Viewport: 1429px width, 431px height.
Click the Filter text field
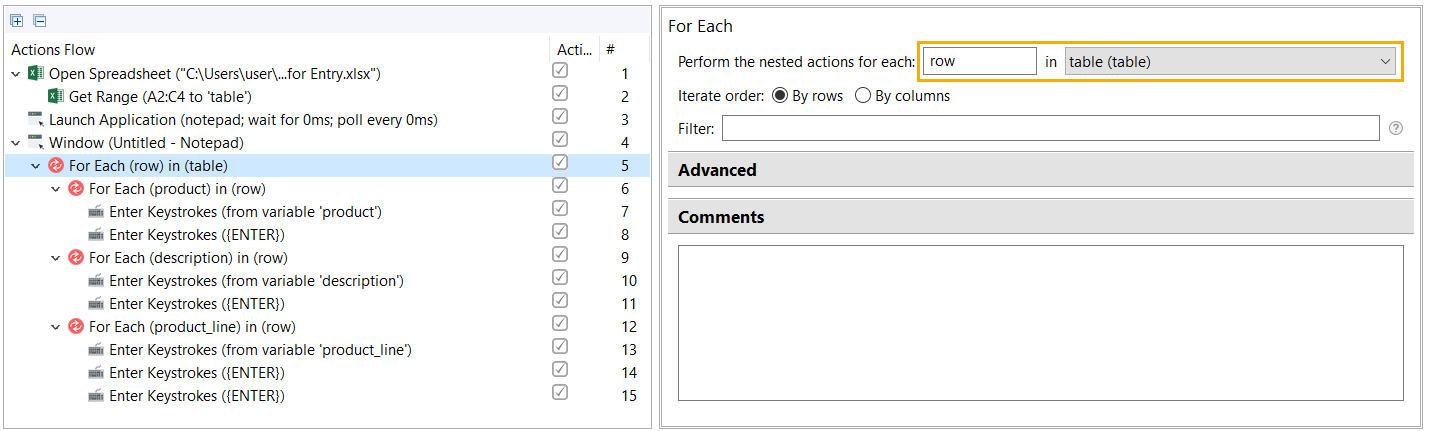pos(1051,128)
